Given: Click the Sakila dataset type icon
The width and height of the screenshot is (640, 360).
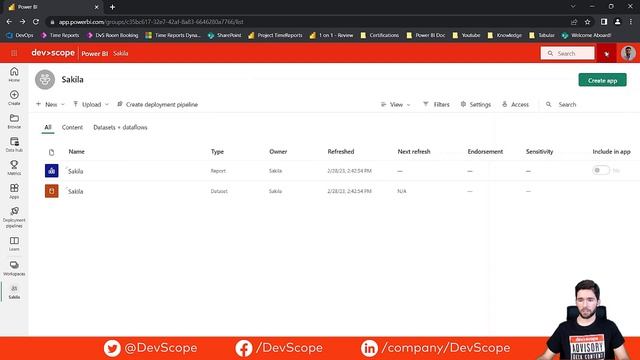Looking at the screenshot, I should [x=51, y=191].
